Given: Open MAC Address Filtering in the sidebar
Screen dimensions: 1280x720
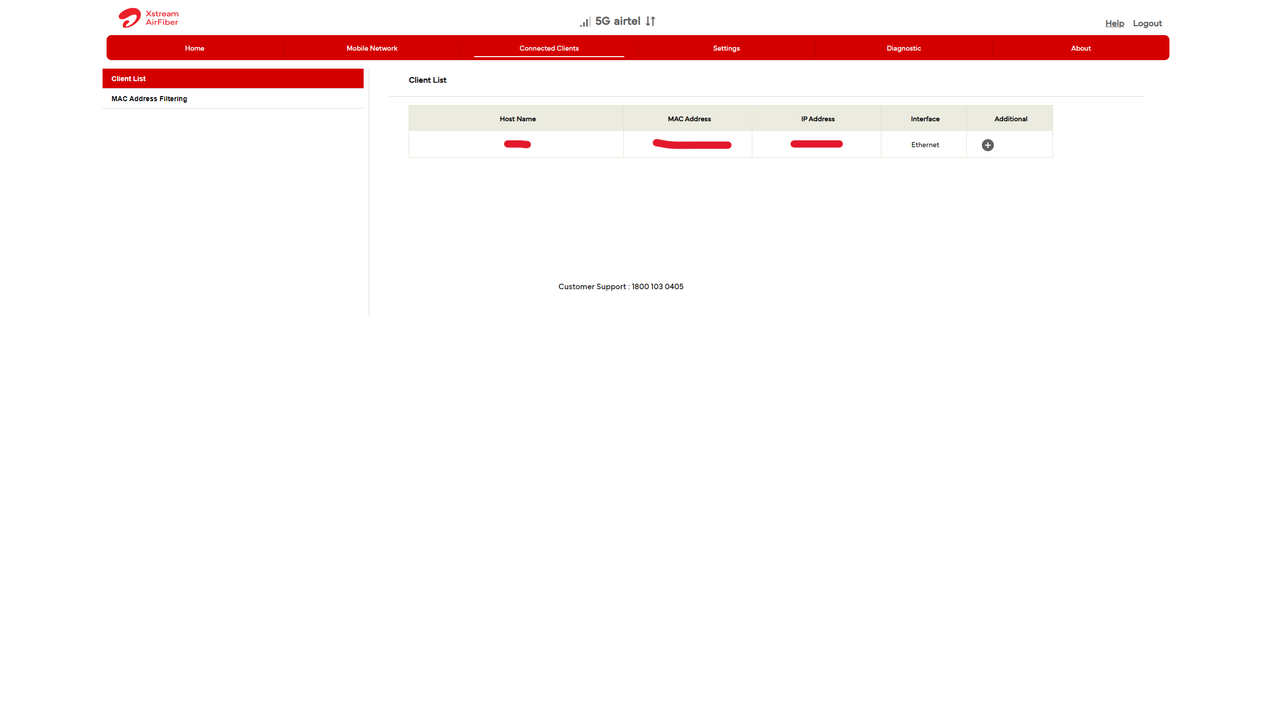Looking at the screenshot, I should 233,99.
